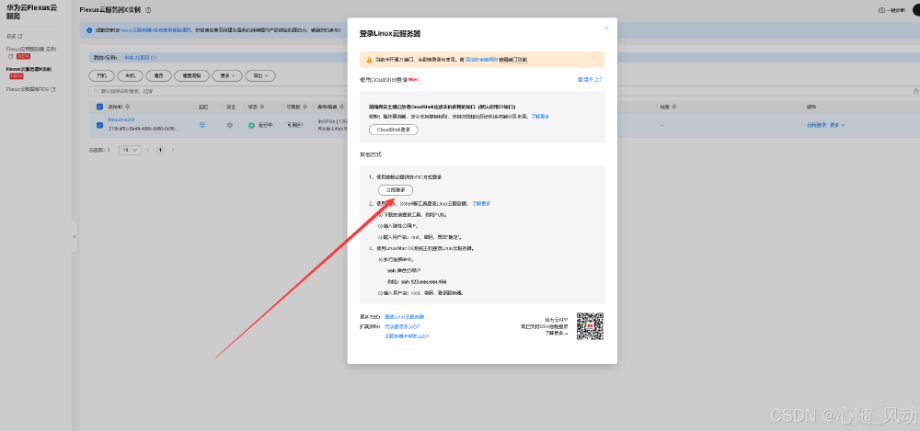Expand the More dropdown in the operations column

[x=837, y=125]
